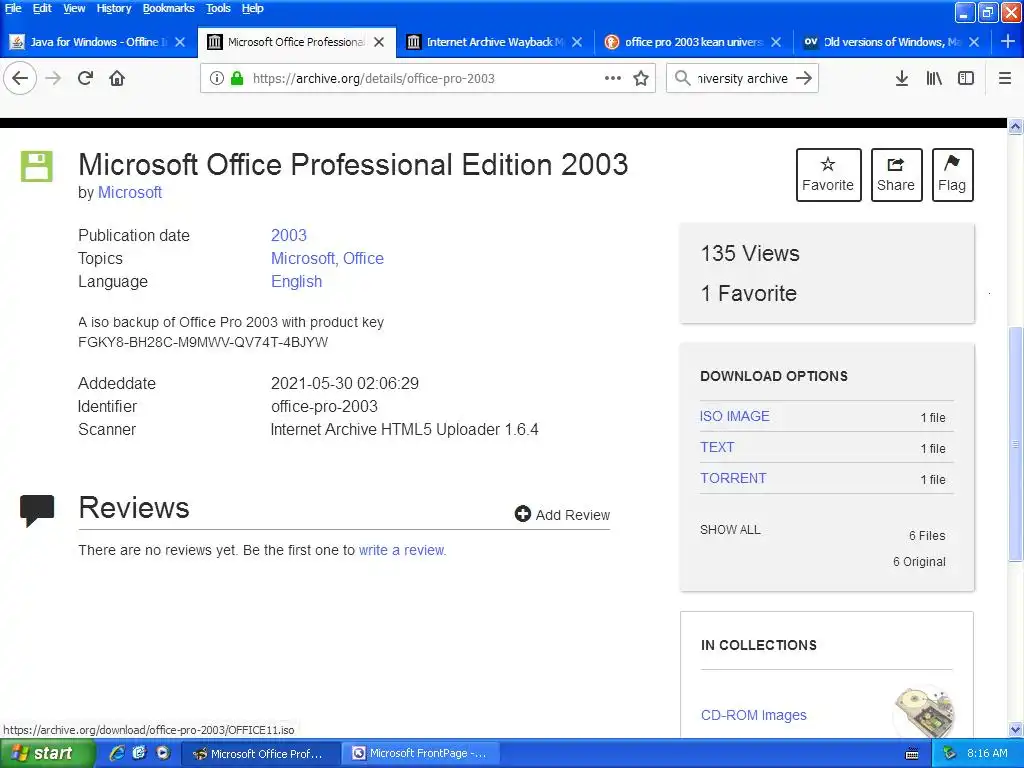Download the TORRENT file
The width and height of the screenshot is (1024, 768).
[733, 478]
